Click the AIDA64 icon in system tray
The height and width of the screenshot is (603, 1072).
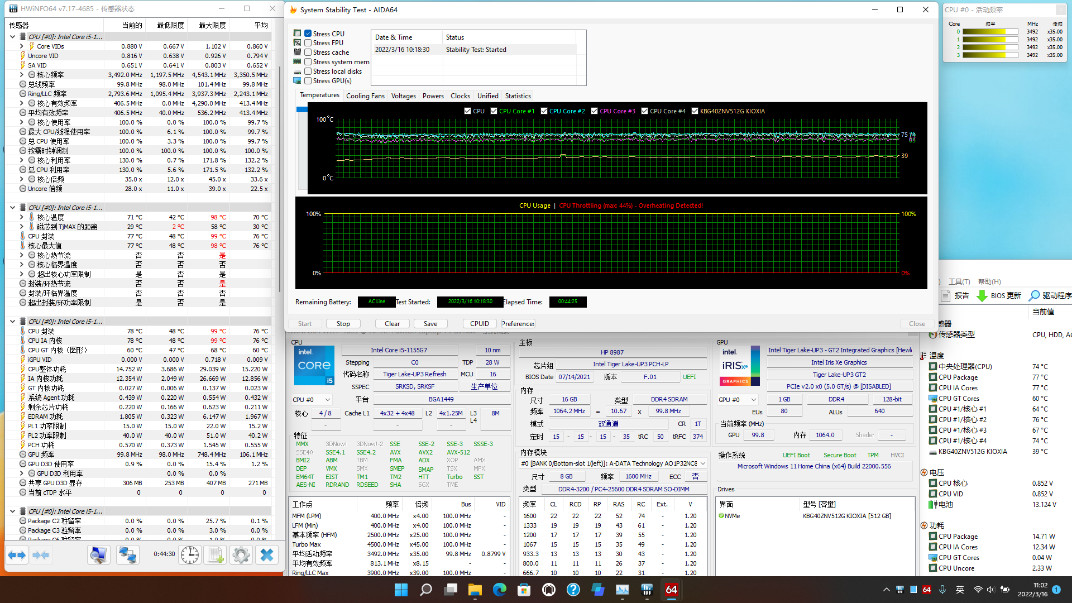point(927,589)
